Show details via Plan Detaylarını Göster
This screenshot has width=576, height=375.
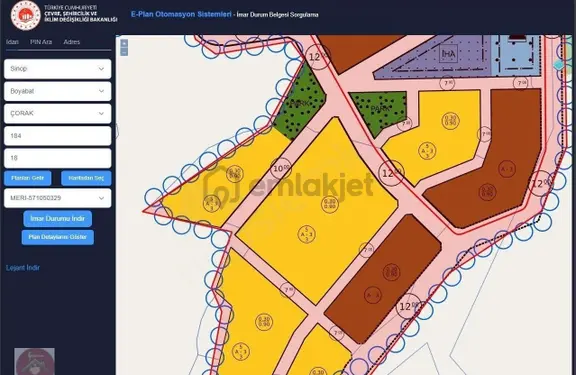(x=58, y=237)
